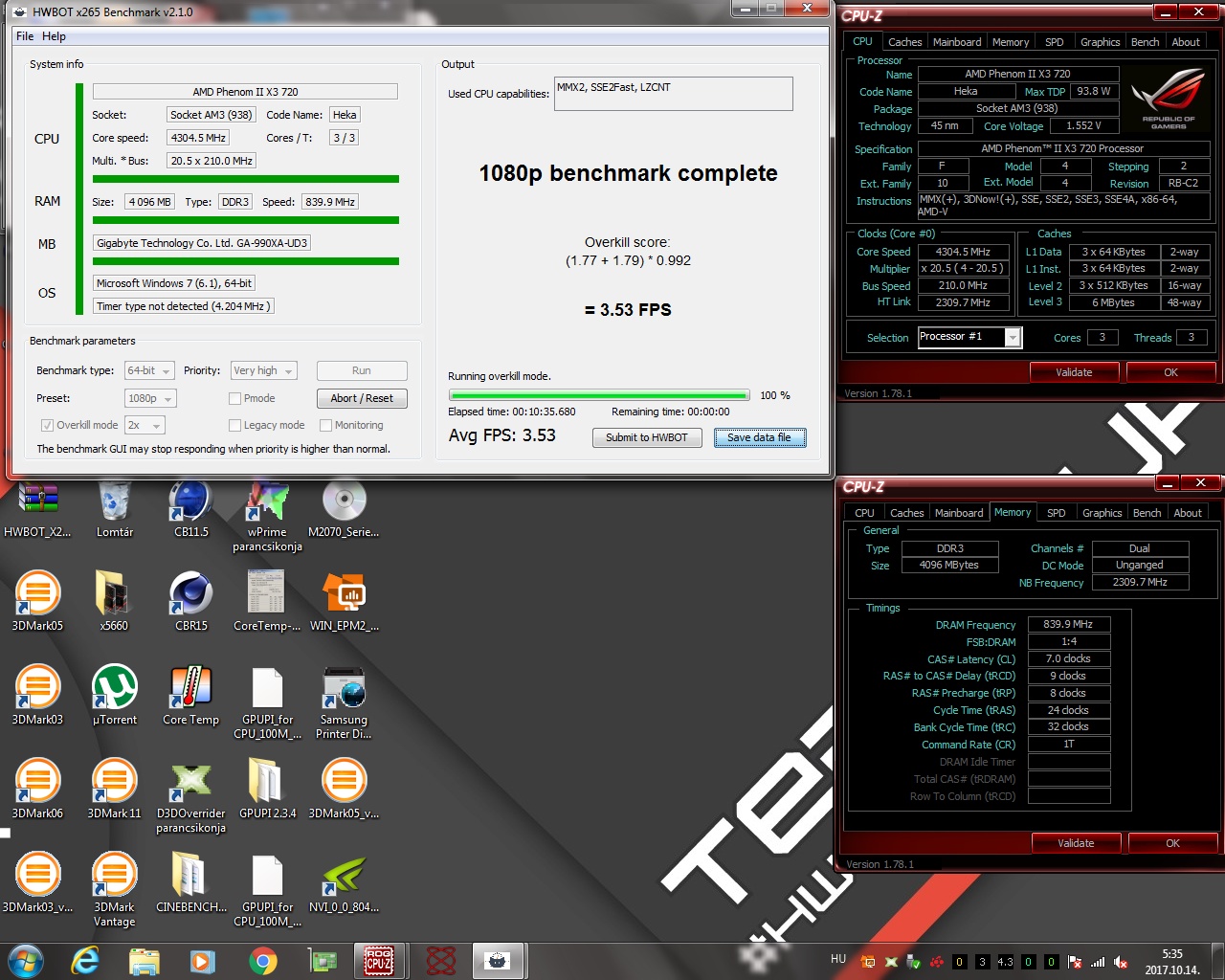Image resolution: width=1225 pixels, height=980 pixels.
Task: Open the HWBOT_X2 archive desktop icon
Action: tap(38, 509)
